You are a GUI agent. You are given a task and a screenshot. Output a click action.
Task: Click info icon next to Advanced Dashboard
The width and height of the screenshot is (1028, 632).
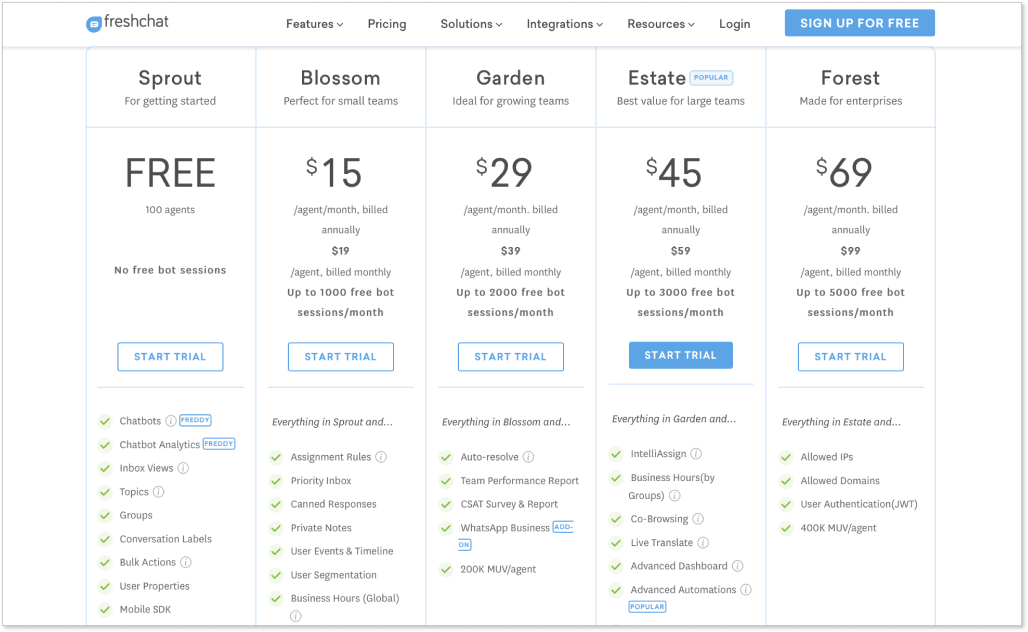tap(738, 566)
